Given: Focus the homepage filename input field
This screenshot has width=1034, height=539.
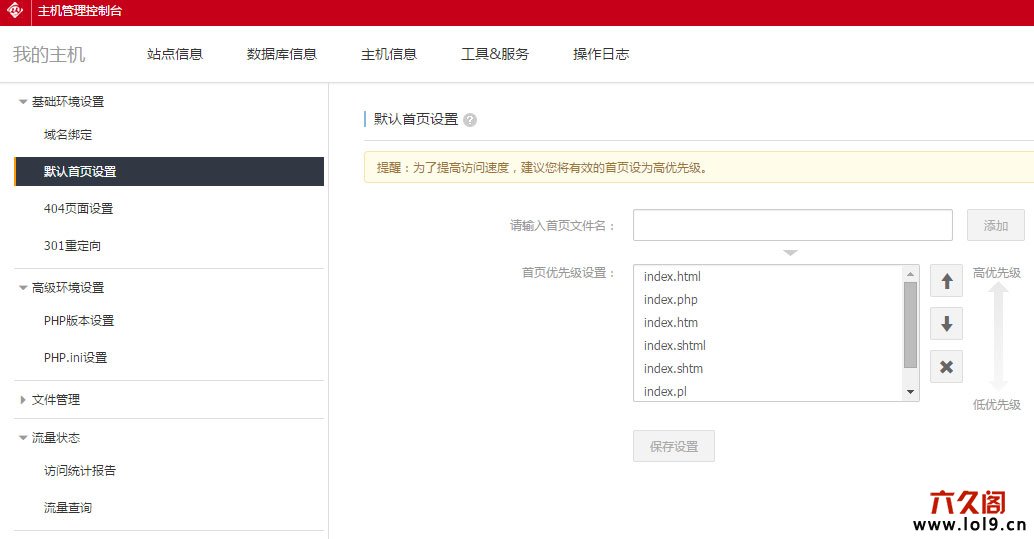Looking at the screenshot, I should pos(792,225).
